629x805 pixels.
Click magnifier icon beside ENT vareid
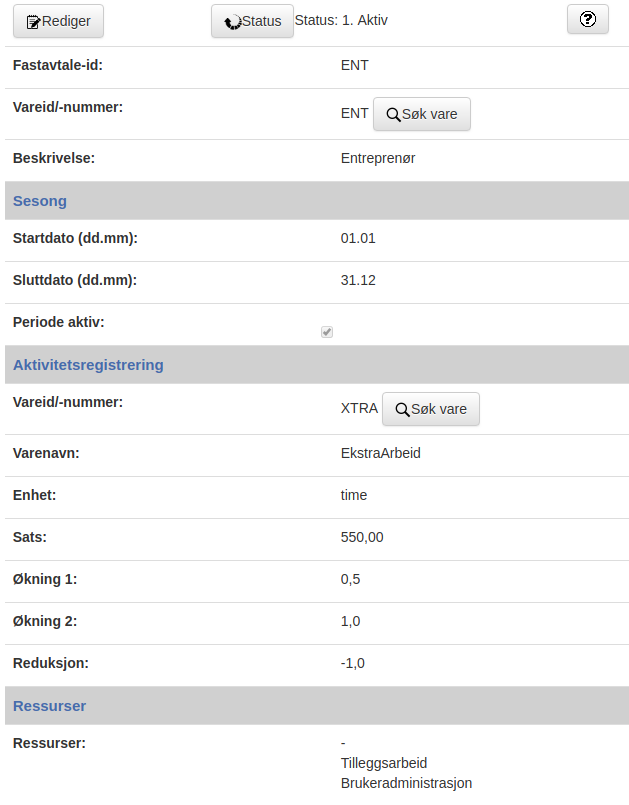[393, 114]
